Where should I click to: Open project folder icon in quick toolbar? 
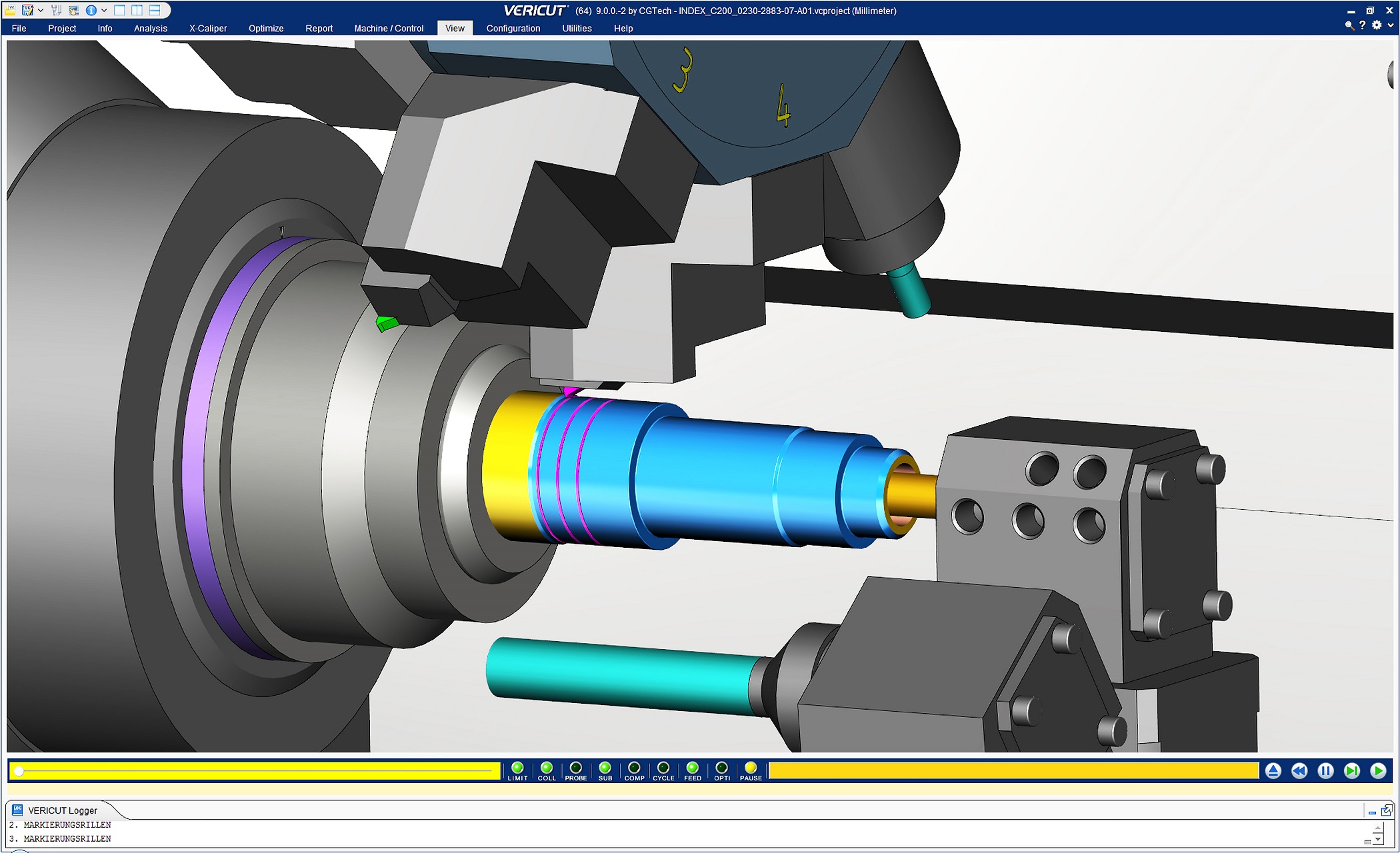click(10, 10)
